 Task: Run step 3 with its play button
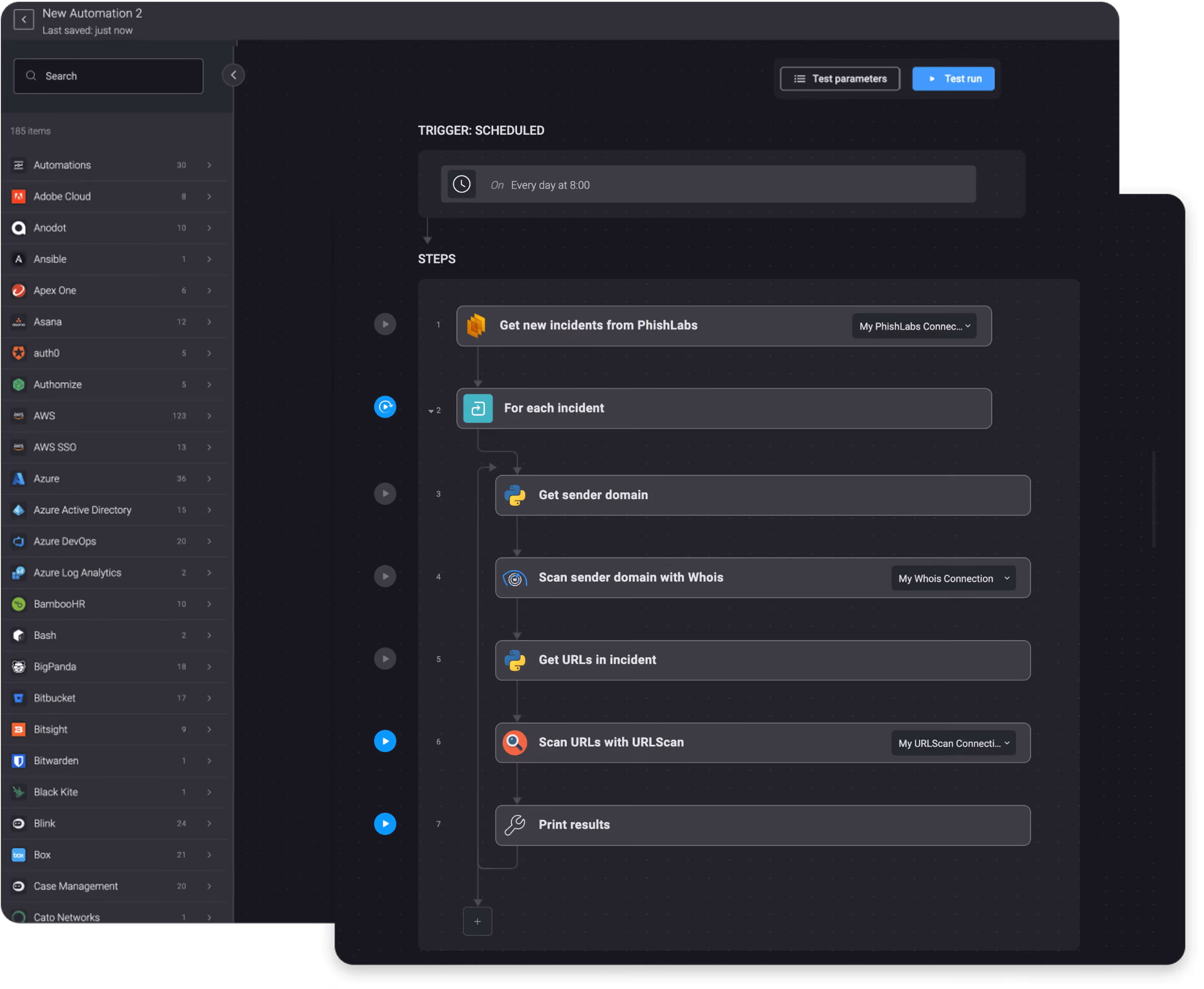[x=385, y=493]
